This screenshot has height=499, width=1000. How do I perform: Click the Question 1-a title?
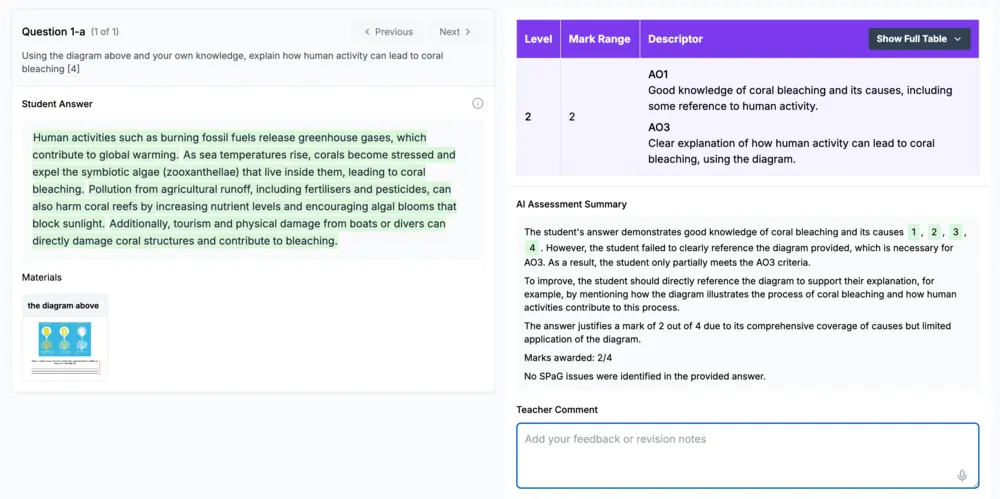coord(54,31)
